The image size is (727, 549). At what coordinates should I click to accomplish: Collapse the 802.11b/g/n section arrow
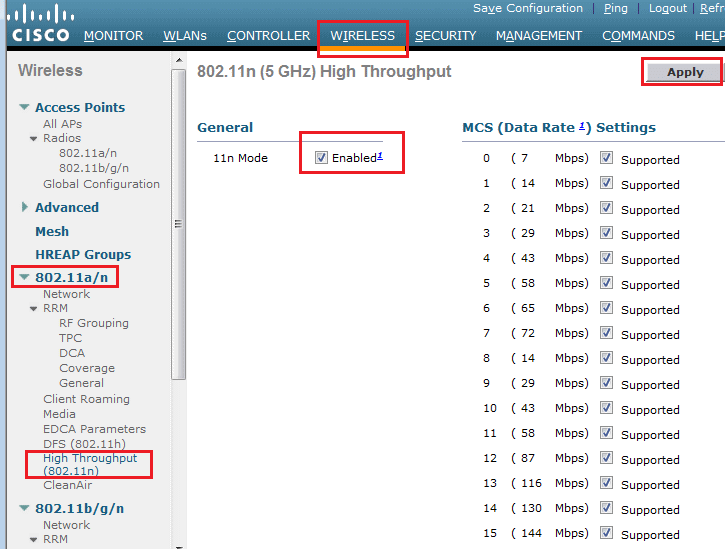pyautogui.click(x=24, y=508)
